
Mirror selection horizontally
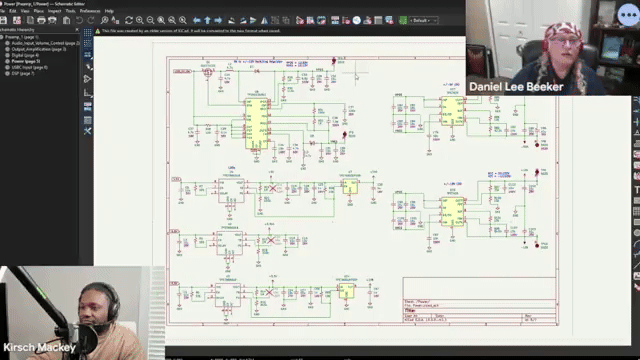point(264,20)
